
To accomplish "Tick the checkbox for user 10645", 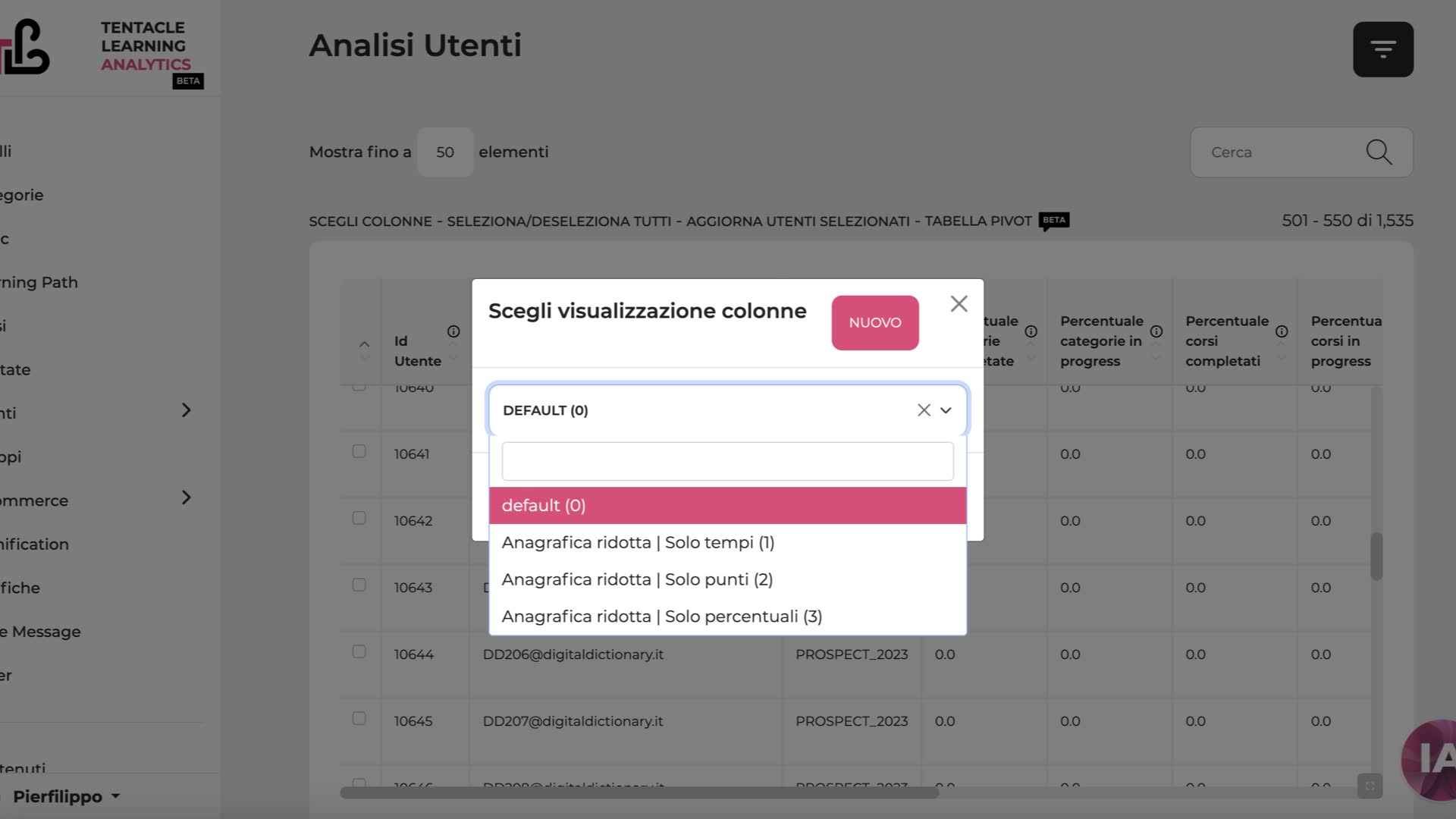I will (x=359, y=718).
